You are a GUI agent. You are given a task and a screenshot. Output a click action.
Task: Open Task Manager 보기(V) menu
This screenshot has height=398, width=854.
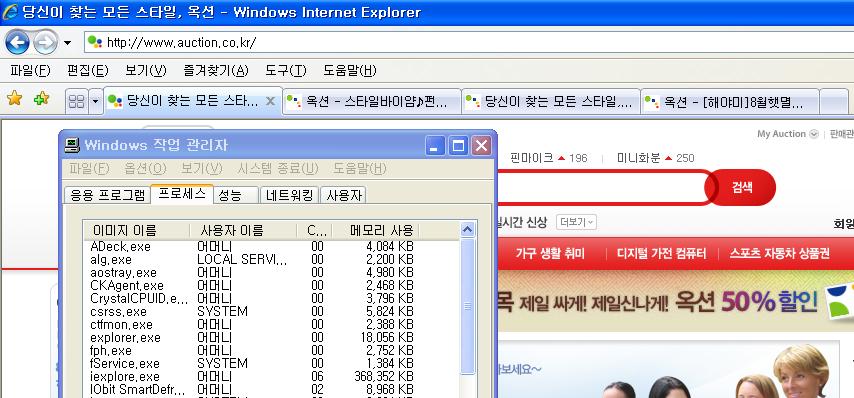202,168
